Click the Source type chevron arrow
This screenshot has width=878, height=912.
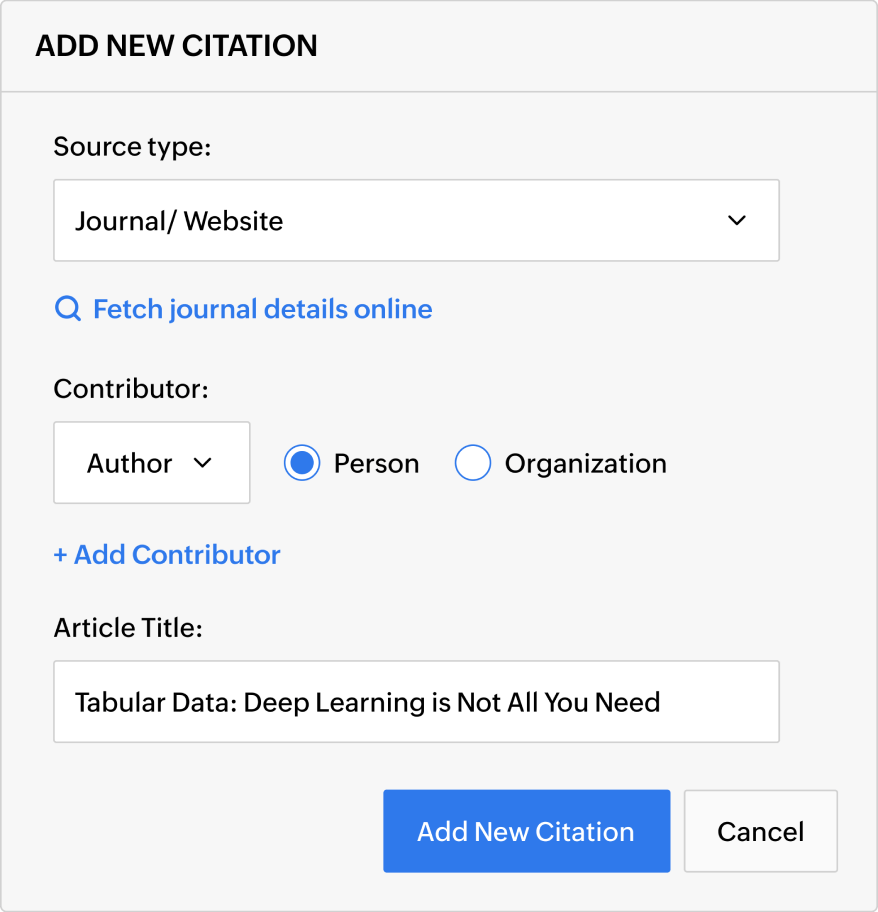click(737, 220)
